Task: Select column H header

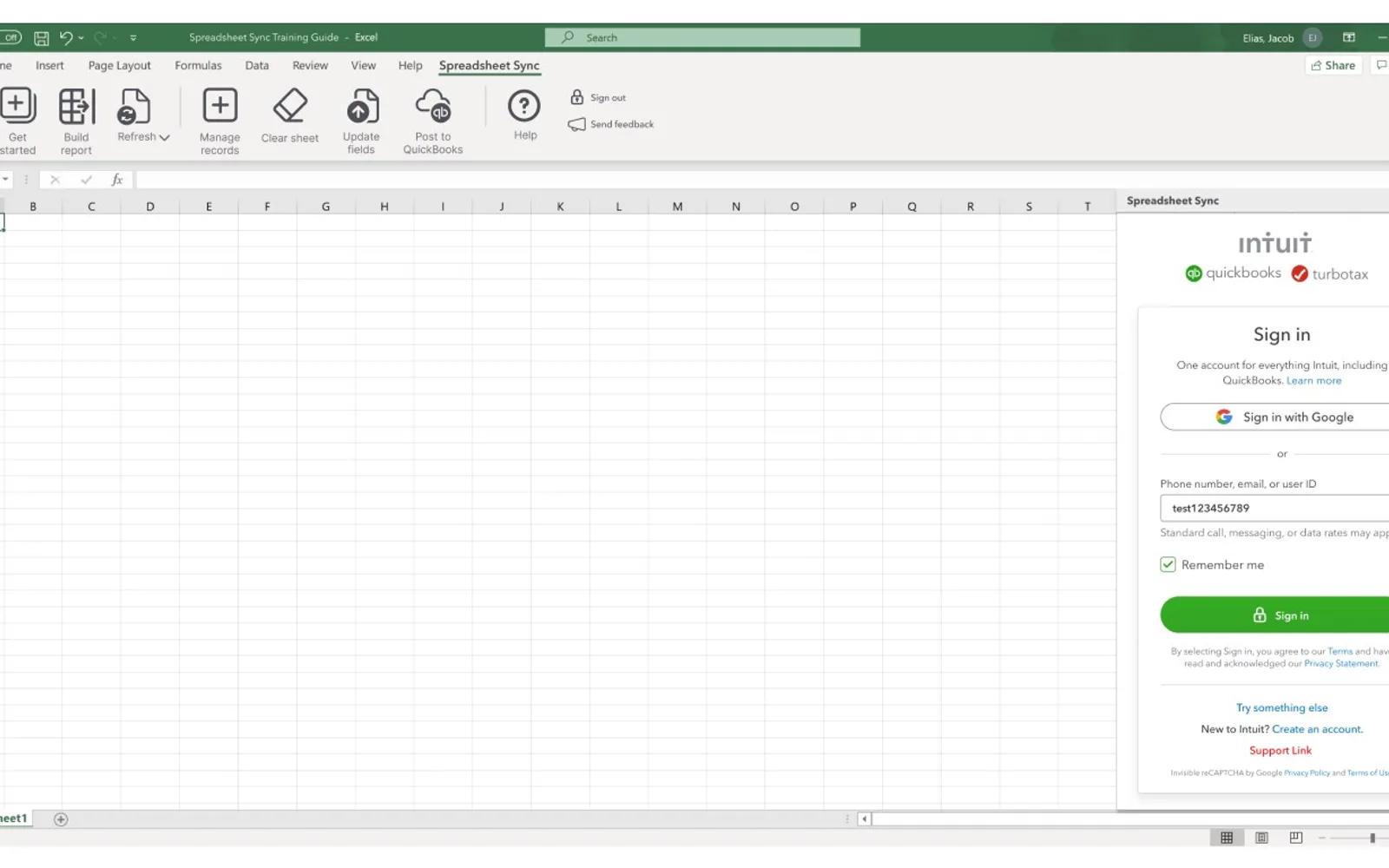Action: pyautogui.click(x=384, y=207)
